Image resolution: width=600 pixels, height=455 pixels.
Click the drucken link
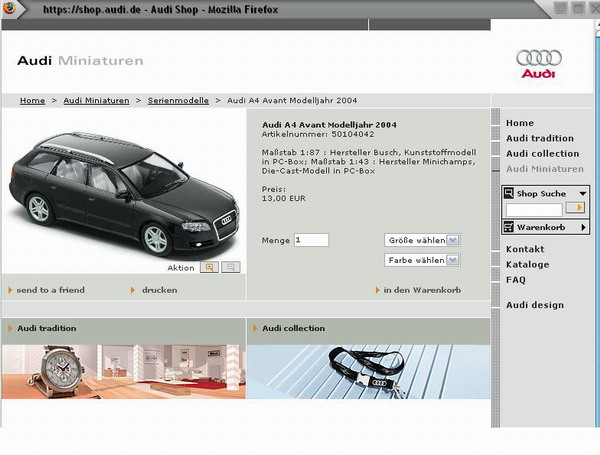(160, 290)
